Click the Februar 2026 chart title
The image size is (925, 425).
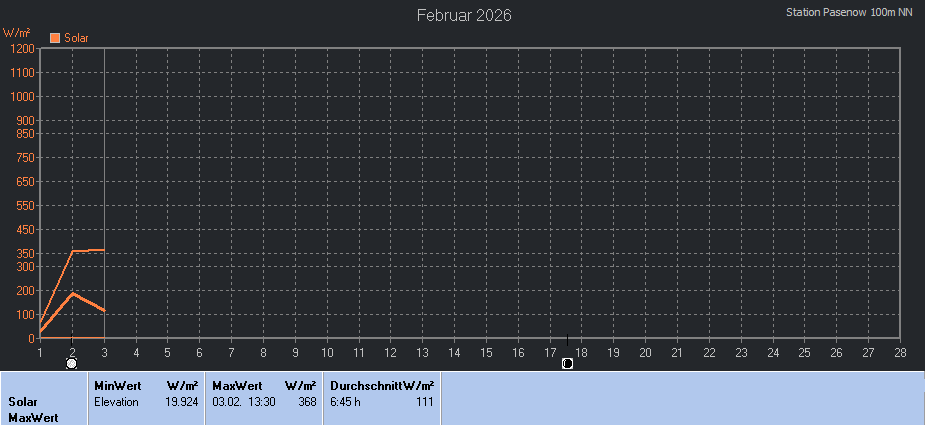(464, 15)
